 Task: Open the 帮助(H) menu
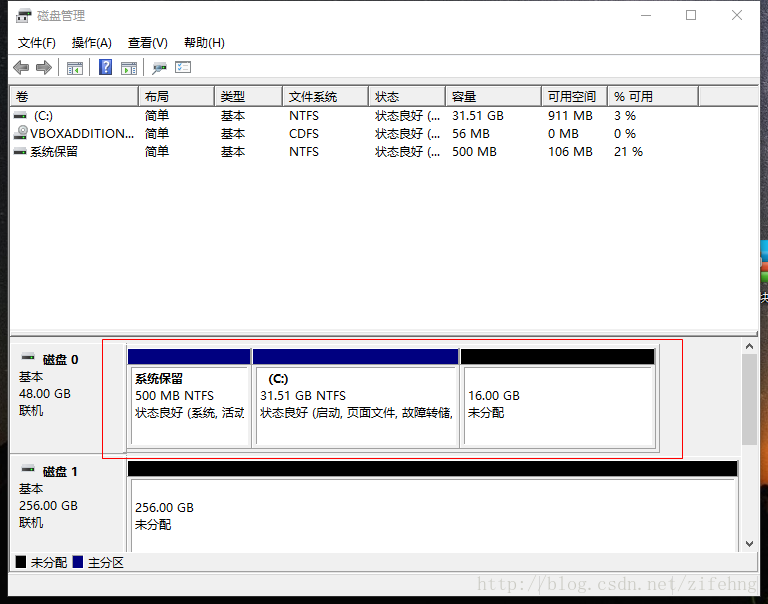(x=204, y=43)
